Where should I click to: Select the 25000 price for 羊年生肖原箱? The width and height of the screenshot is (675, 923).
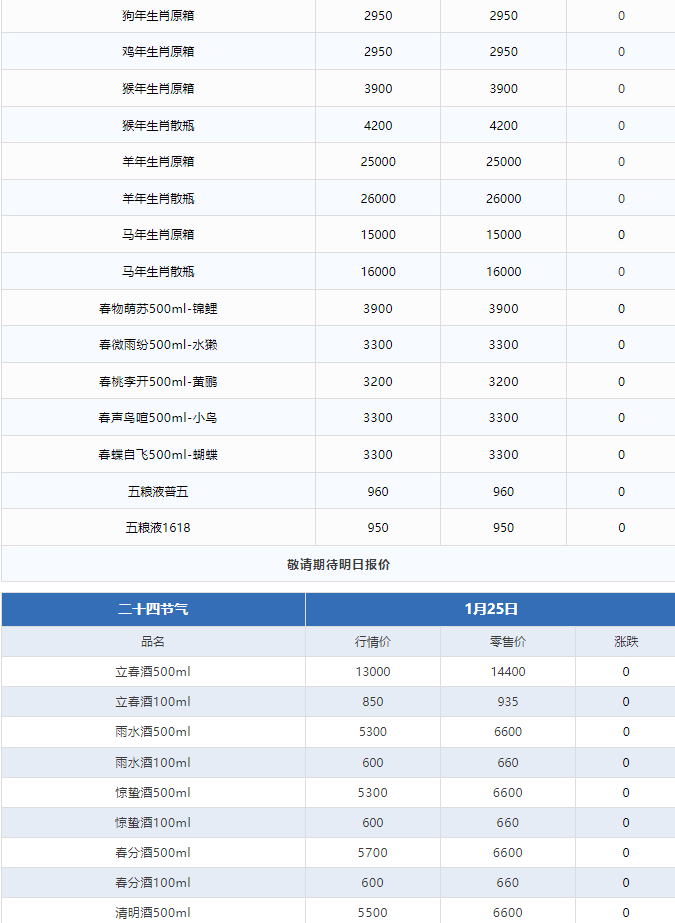pos(378,162)
